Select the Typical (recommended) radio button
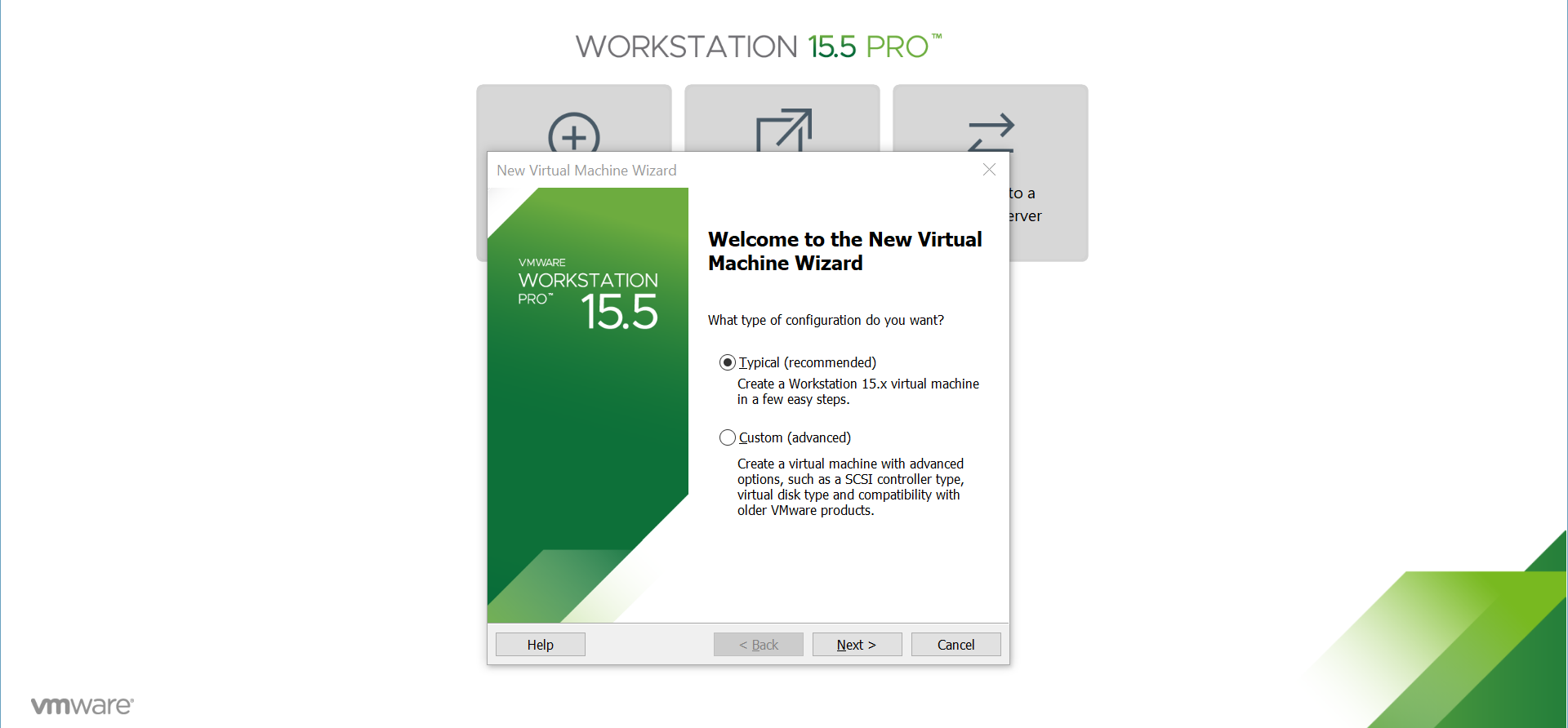This screenshot has height=728, width=1568. (x=727, y=362)
